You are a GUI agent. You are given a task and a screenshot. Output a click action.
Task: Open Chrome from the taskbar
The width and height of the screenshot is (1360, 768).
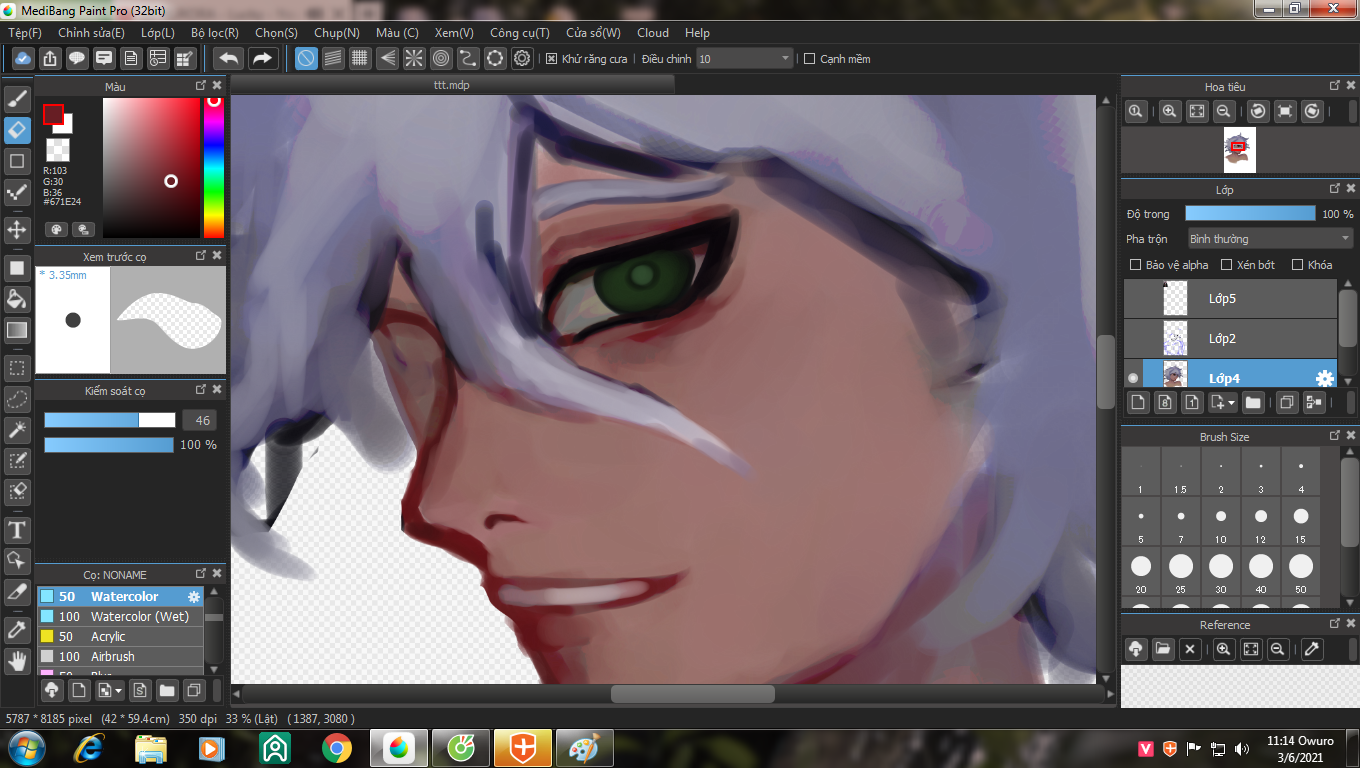pyautogui.click(x=337, y=748)
